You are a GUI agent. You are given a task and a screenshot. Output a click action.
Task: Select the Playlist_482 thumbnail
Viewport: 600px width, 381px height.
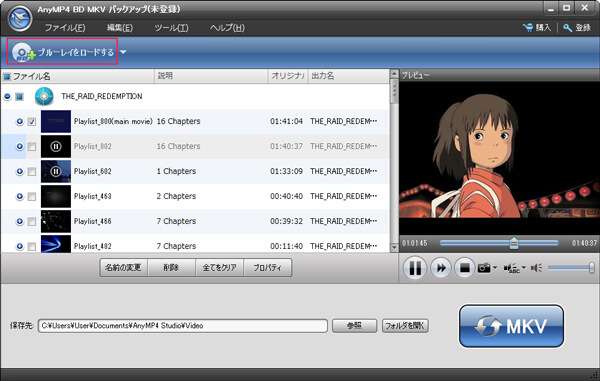(x=56, y=244)
